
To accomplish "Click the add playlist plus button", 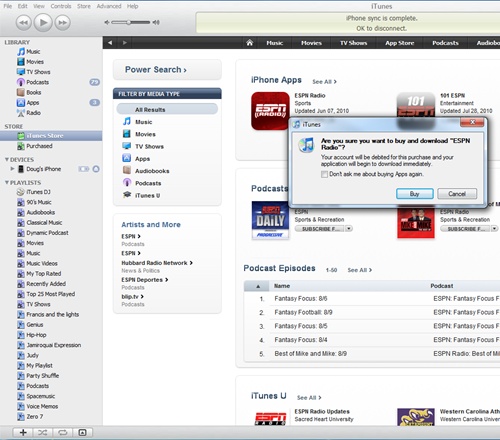I will (x=23, y=433).
